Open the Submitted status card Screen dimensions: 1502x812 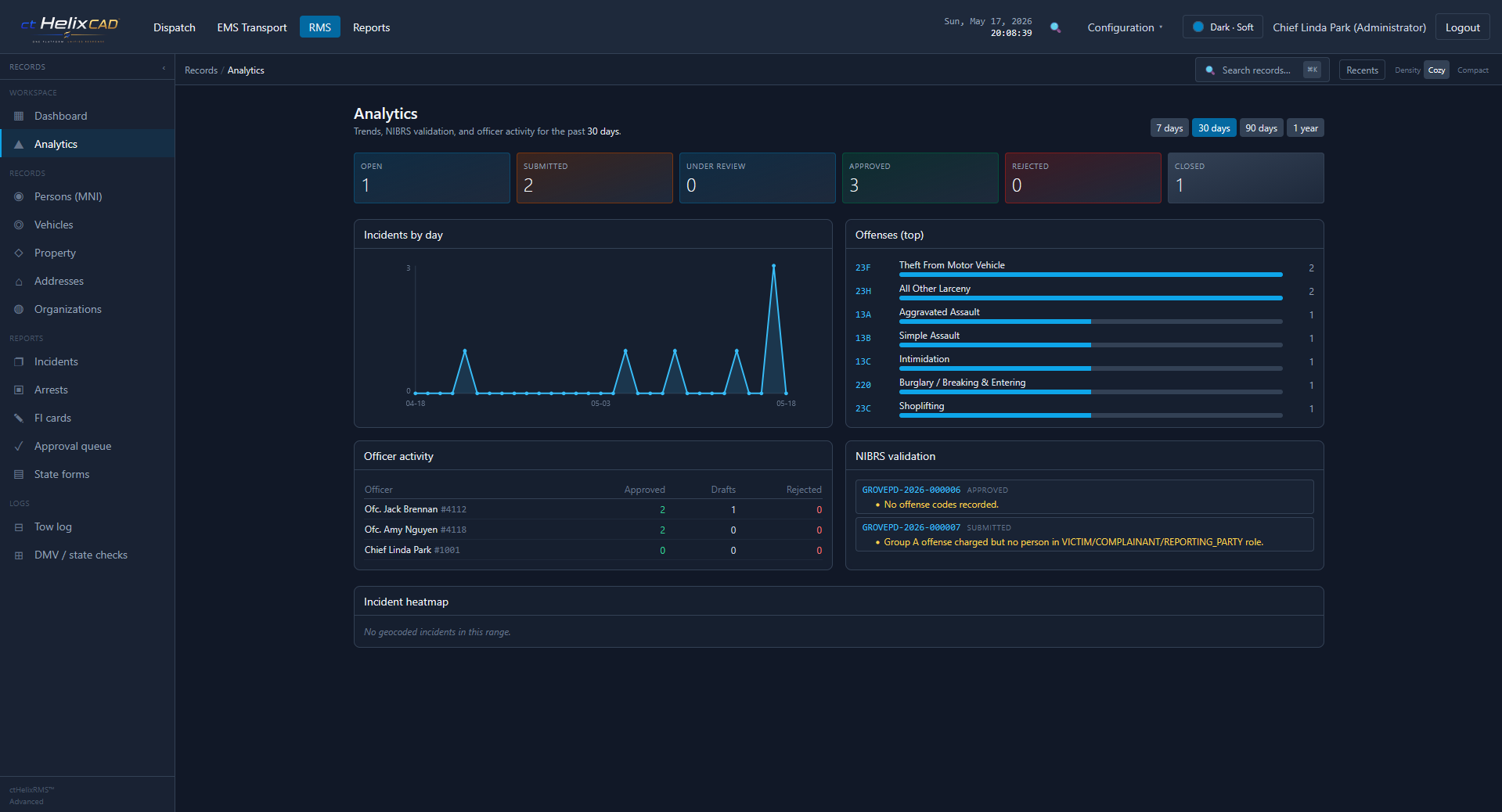(595, 178)
